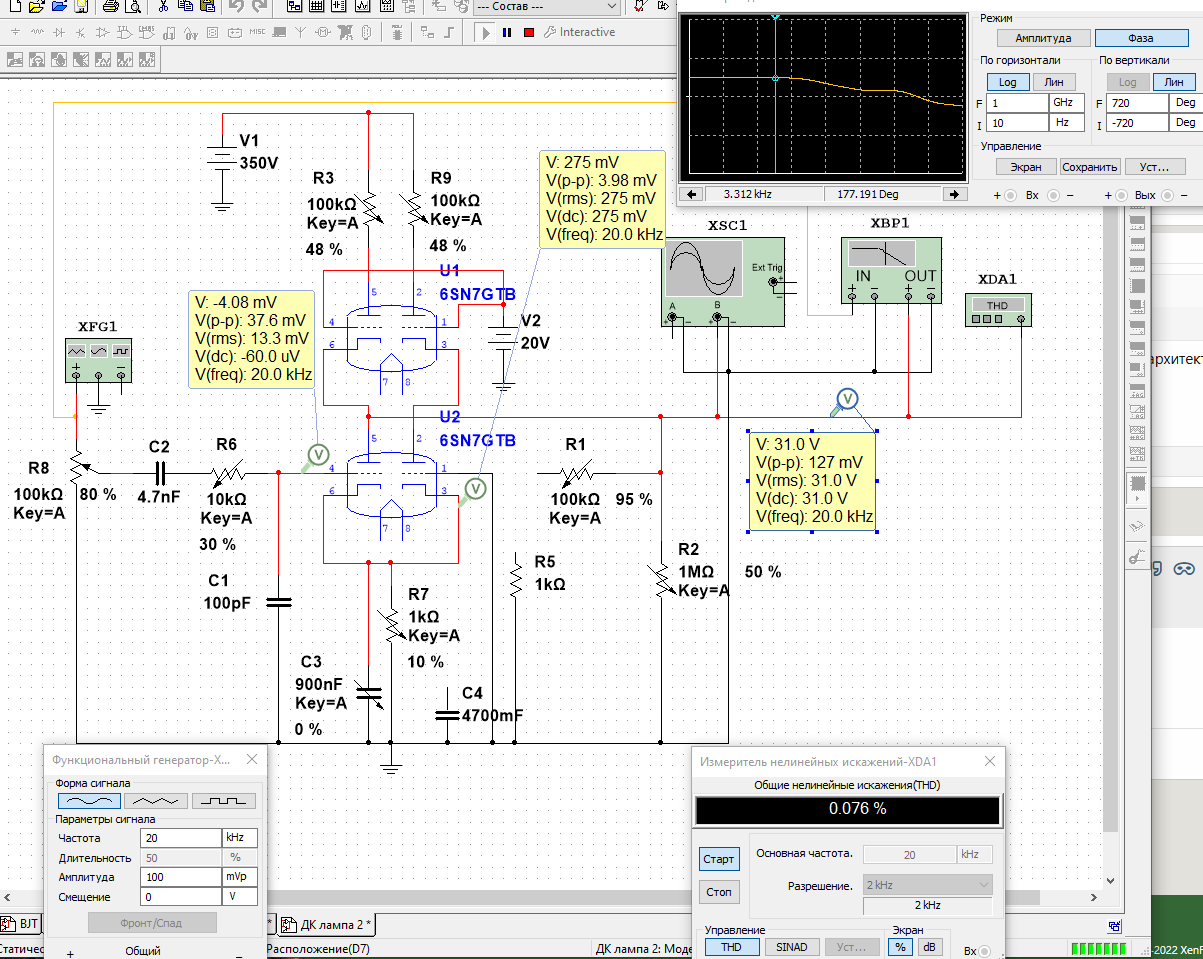
Task: Click the Амплитуда input field showing 100
Action: pyautogui.click(x=179, y=877)
